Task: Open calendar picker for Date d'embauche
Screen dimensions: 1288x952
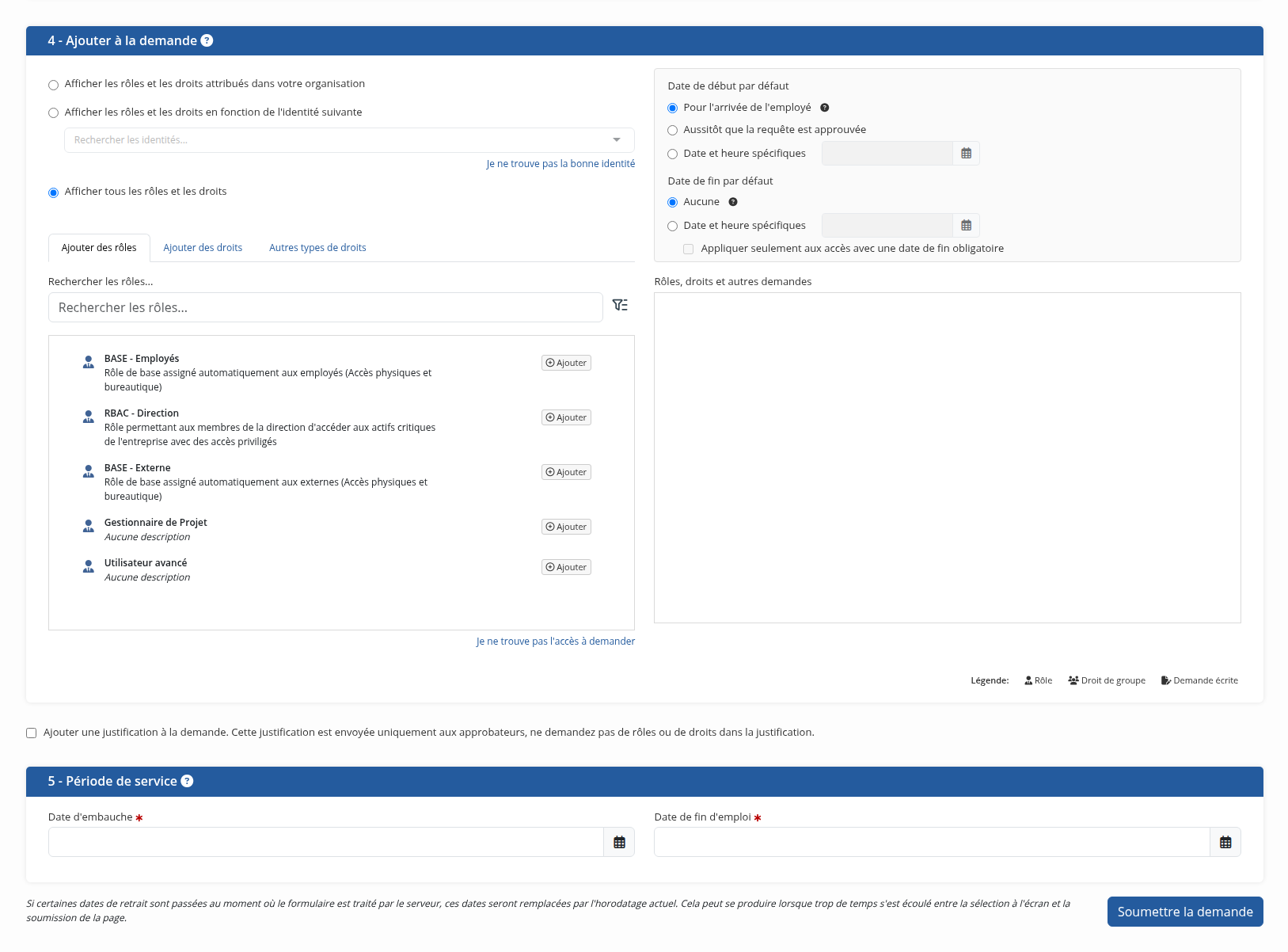Action: [x=619, y=842]
